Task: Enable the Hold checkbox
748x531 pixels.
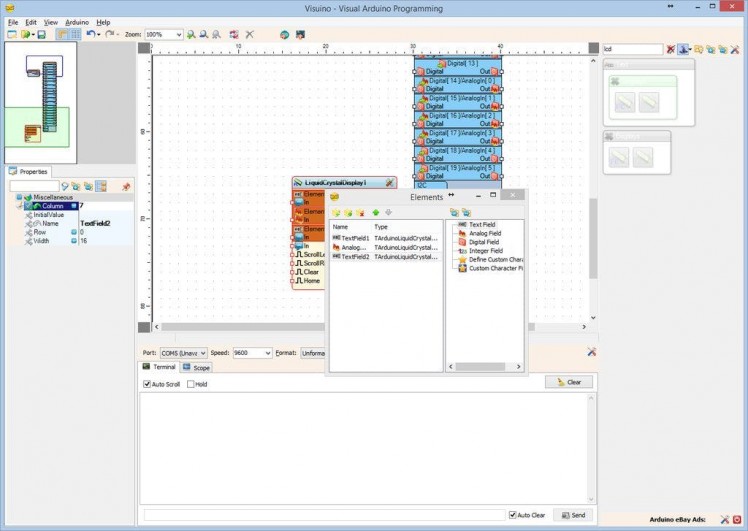Action: (190, 384)
